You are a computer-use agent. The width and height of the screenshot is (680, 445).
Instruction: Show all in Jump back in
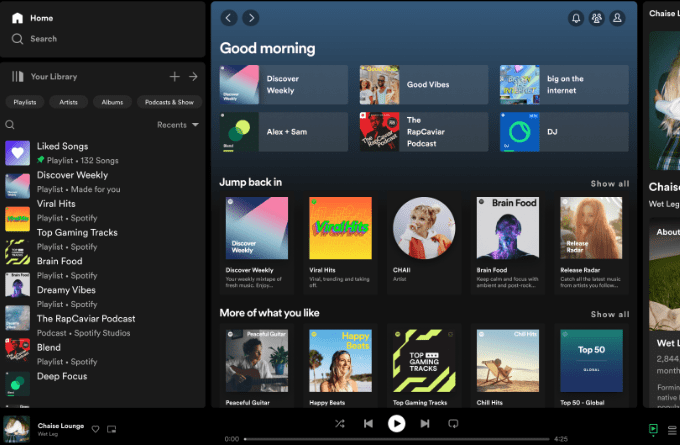point(610,184)
